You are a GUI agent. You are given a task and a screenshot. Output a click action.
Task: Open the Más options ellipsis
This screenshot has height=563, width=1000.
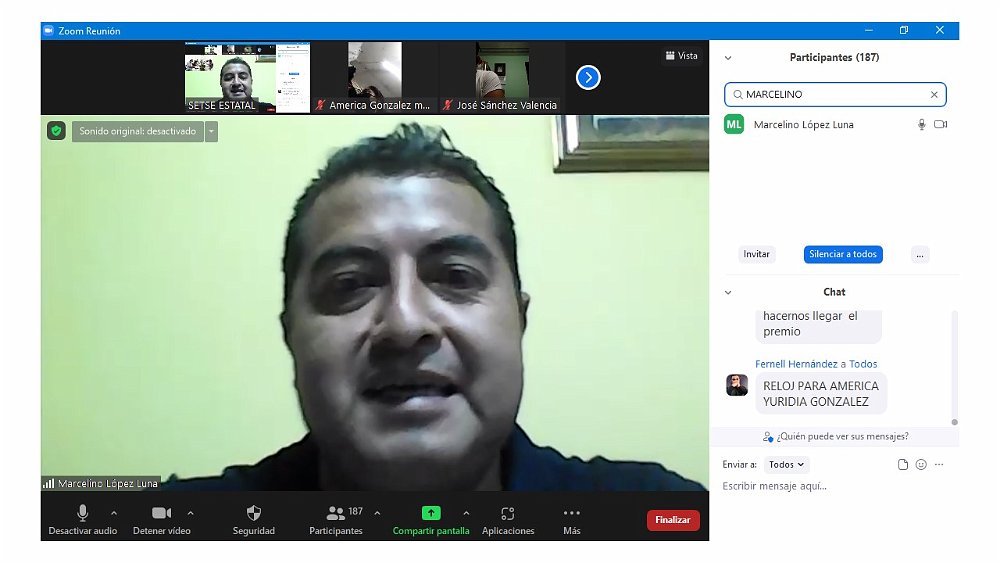571,513
